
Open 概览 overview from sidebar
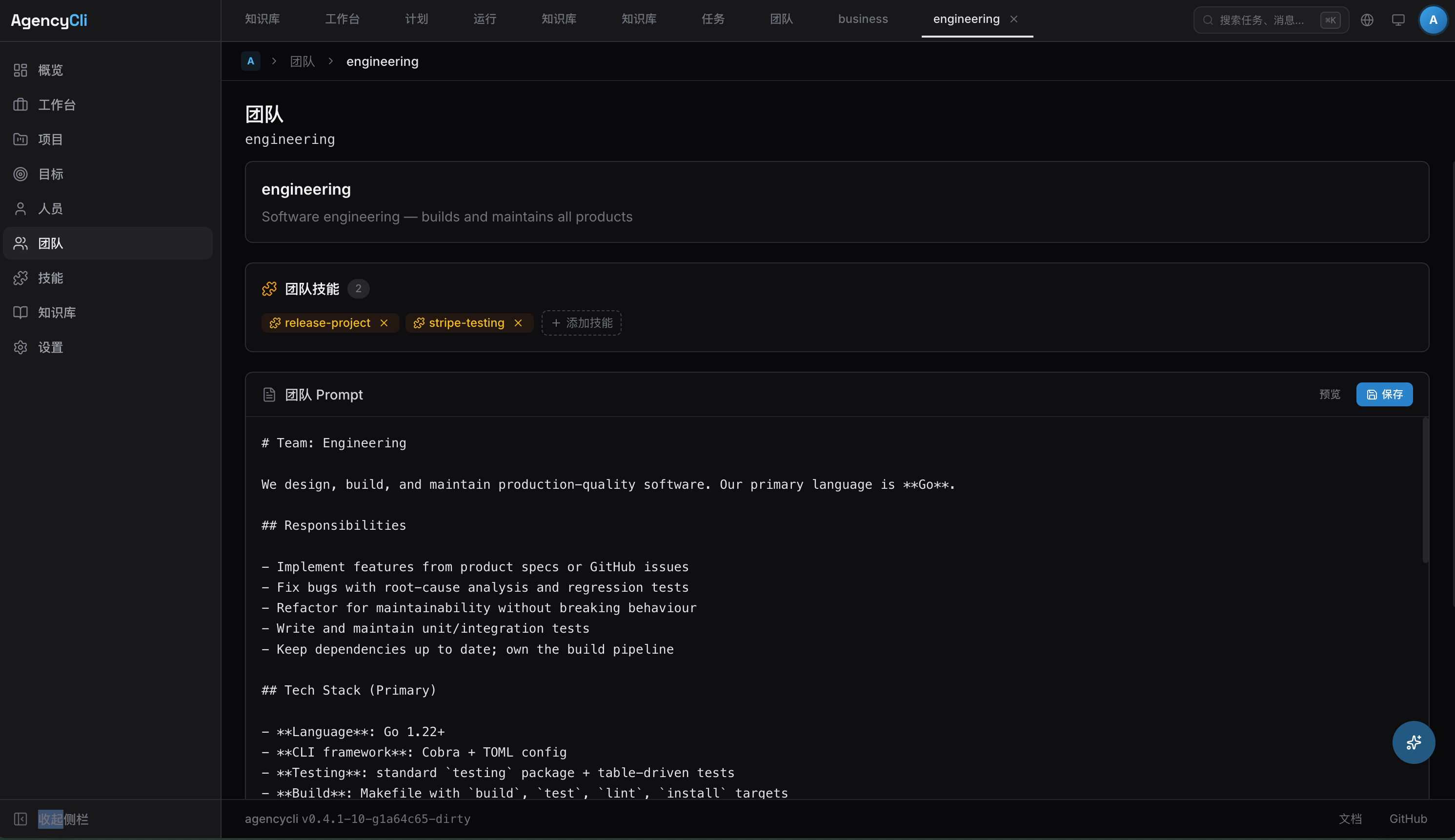coord(50,70)
